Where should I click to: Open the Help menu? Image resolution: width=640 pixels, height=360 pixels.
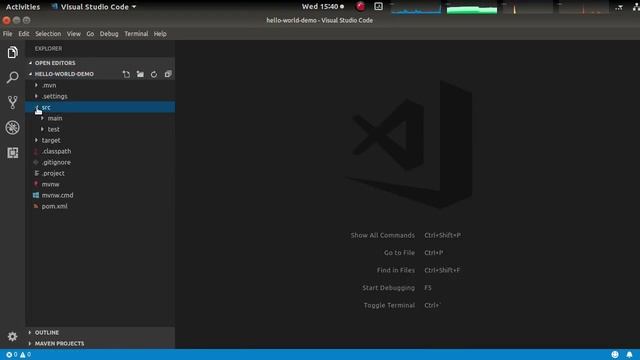click(x=160, y=34)
